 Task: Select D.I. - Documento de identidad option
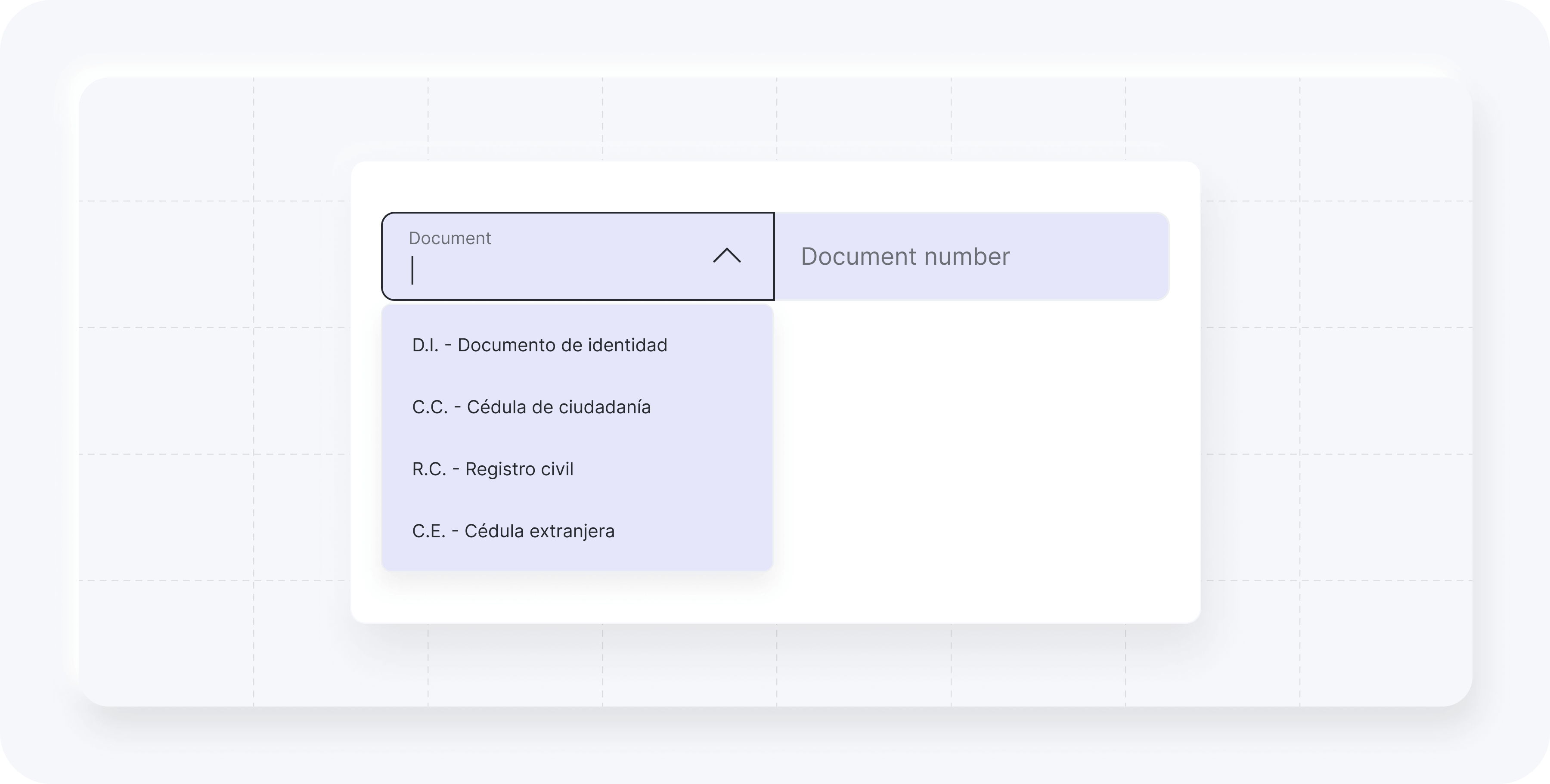(539, 345)
